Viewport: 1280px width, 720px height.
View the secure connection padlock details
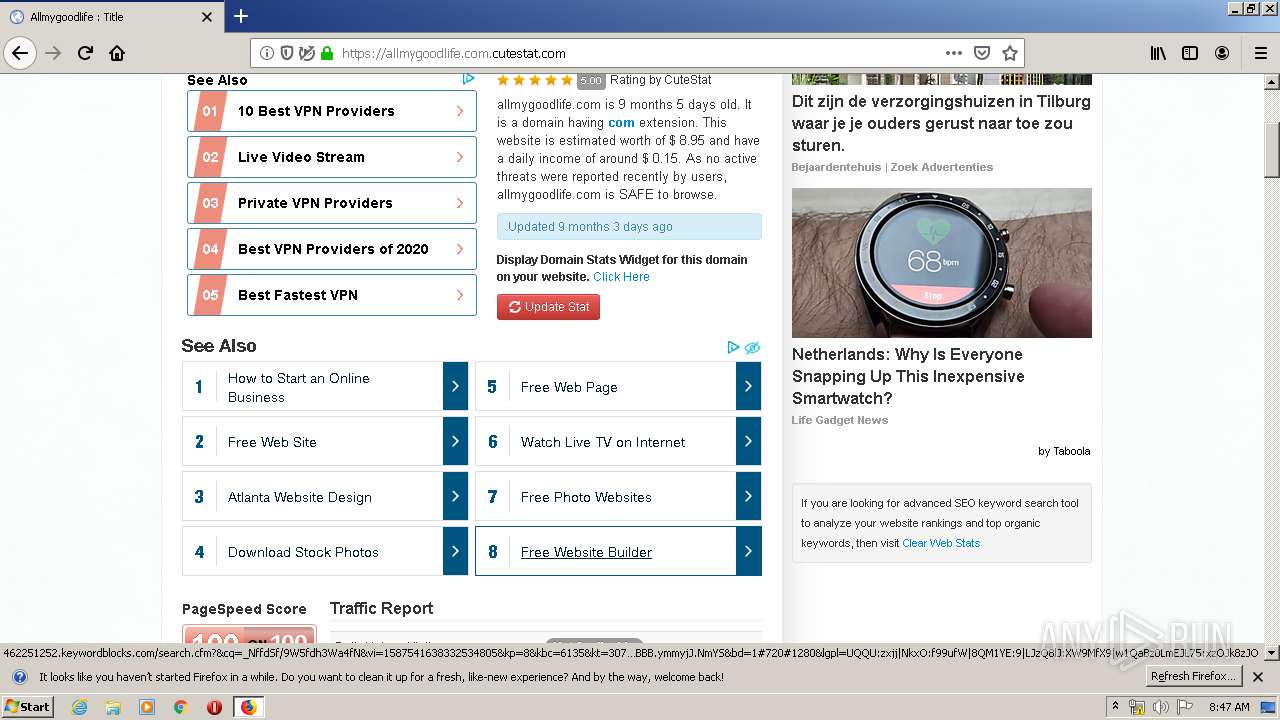pyautogui.click(x=327, y=53)
